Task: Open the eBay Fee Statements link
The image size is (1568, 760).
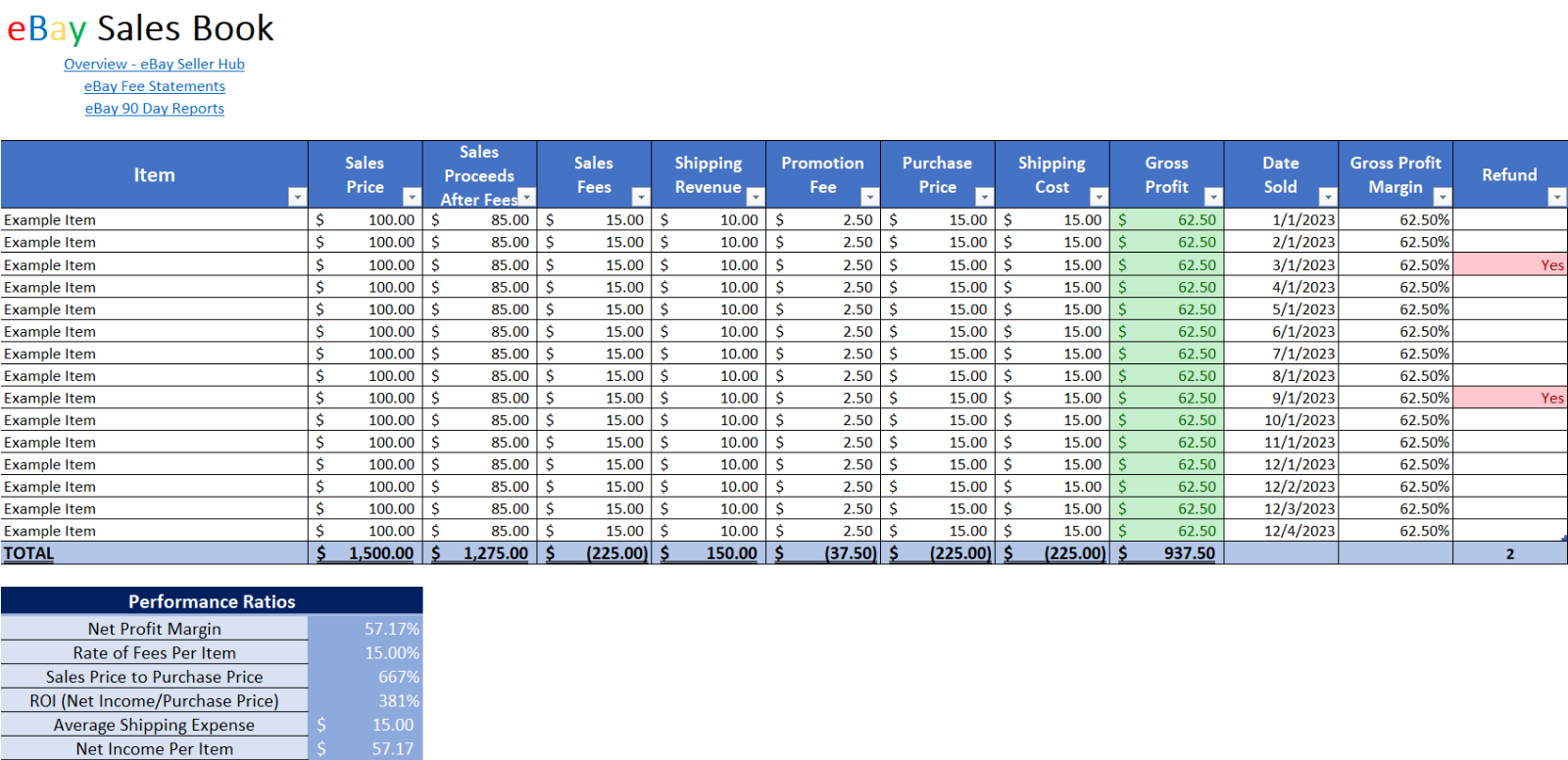Action: pyautogui.click(x=154, y=86)
